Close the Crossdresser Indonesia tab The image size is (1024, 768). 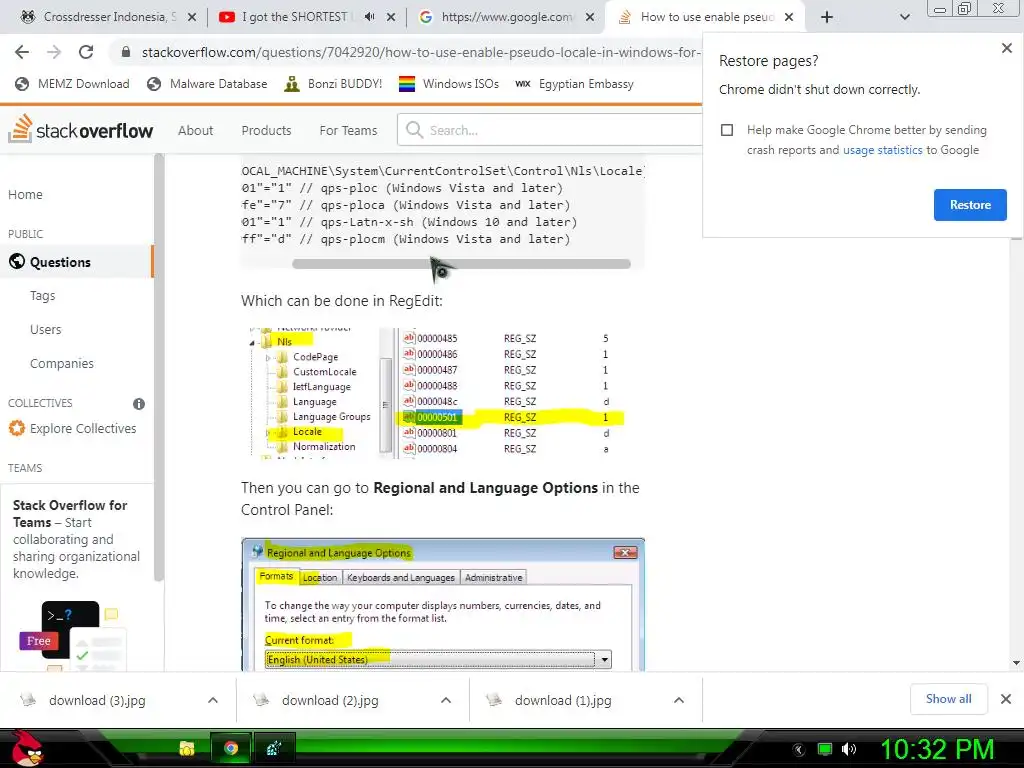pos(192,17)
